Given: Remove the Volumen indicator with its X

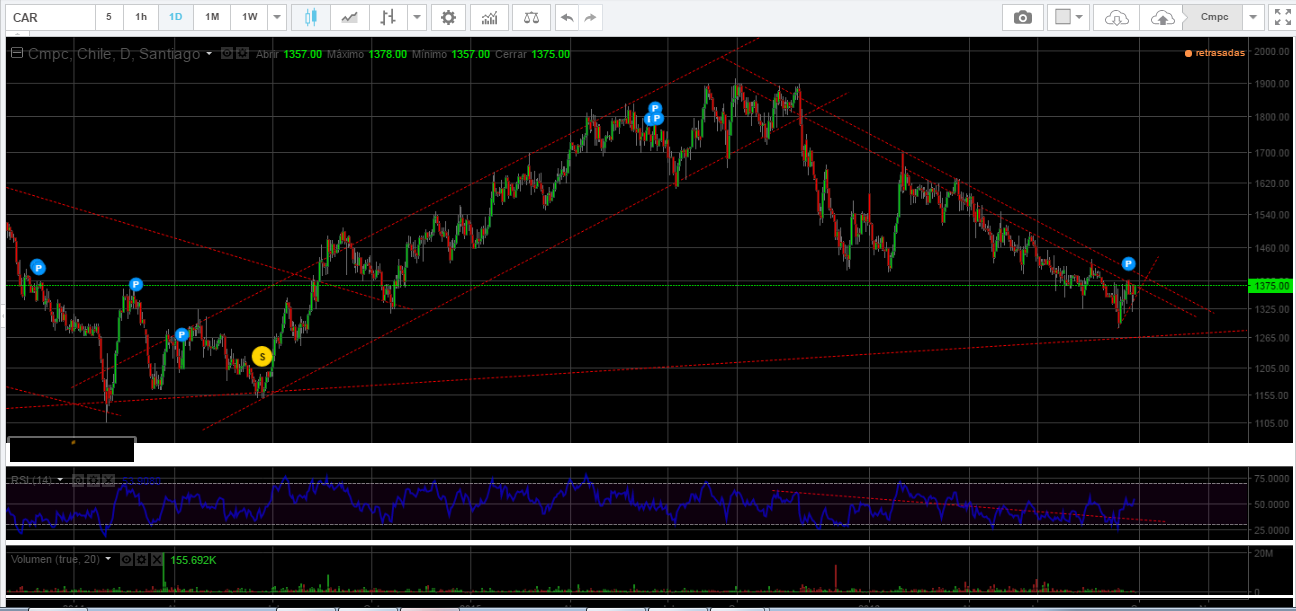Looking at the screenshot, I should [155, 559].
